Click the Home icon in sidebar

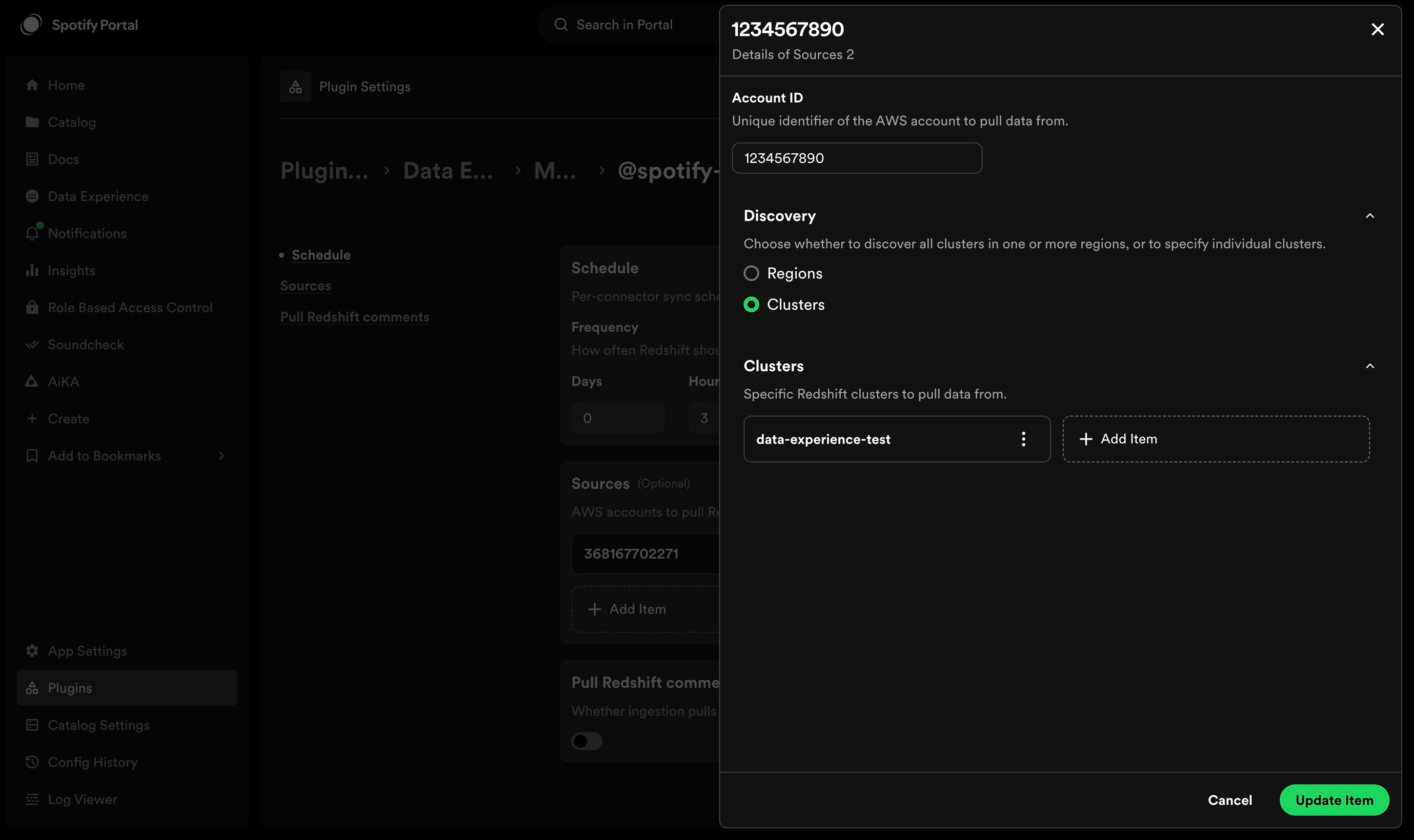click(32, 85)
